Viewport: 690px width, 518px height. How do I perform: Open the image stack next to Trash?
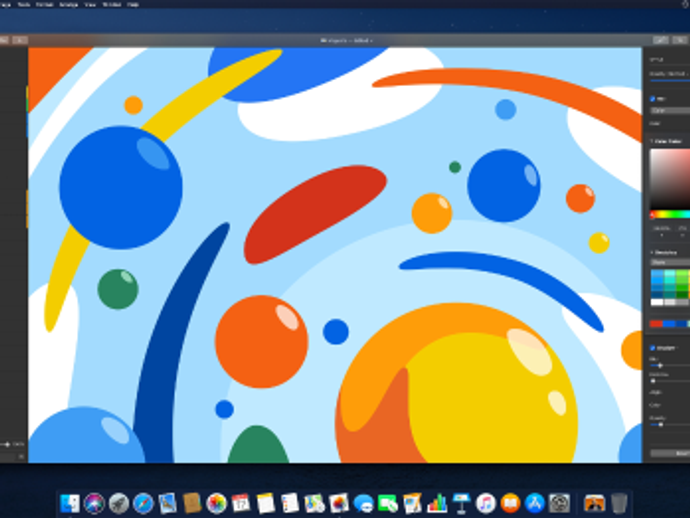point(594,503)
